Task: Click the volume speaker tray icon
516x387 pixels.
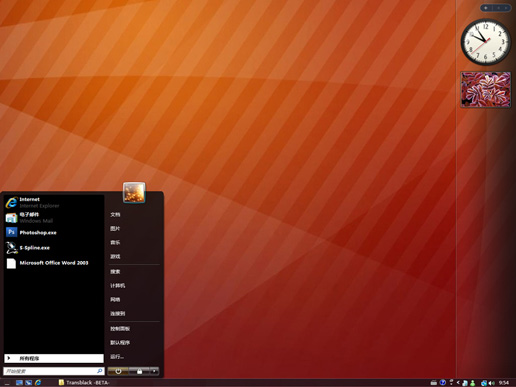Action: coord(492,383)
